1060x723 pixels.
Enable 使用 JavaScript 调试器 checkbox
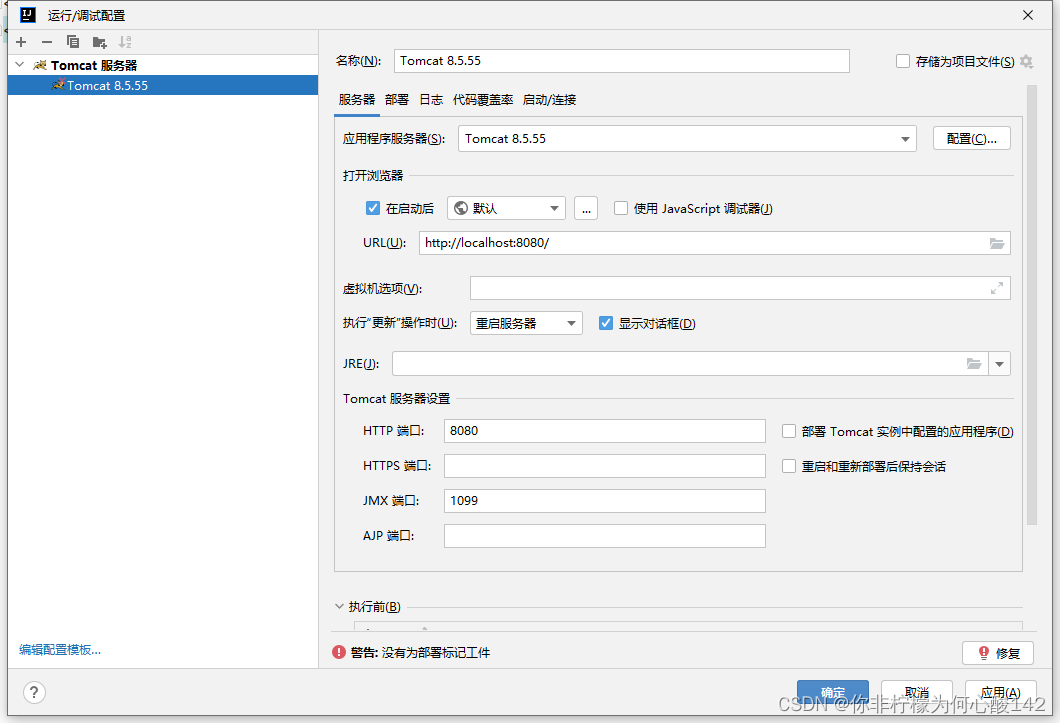(x=621, y=208)
